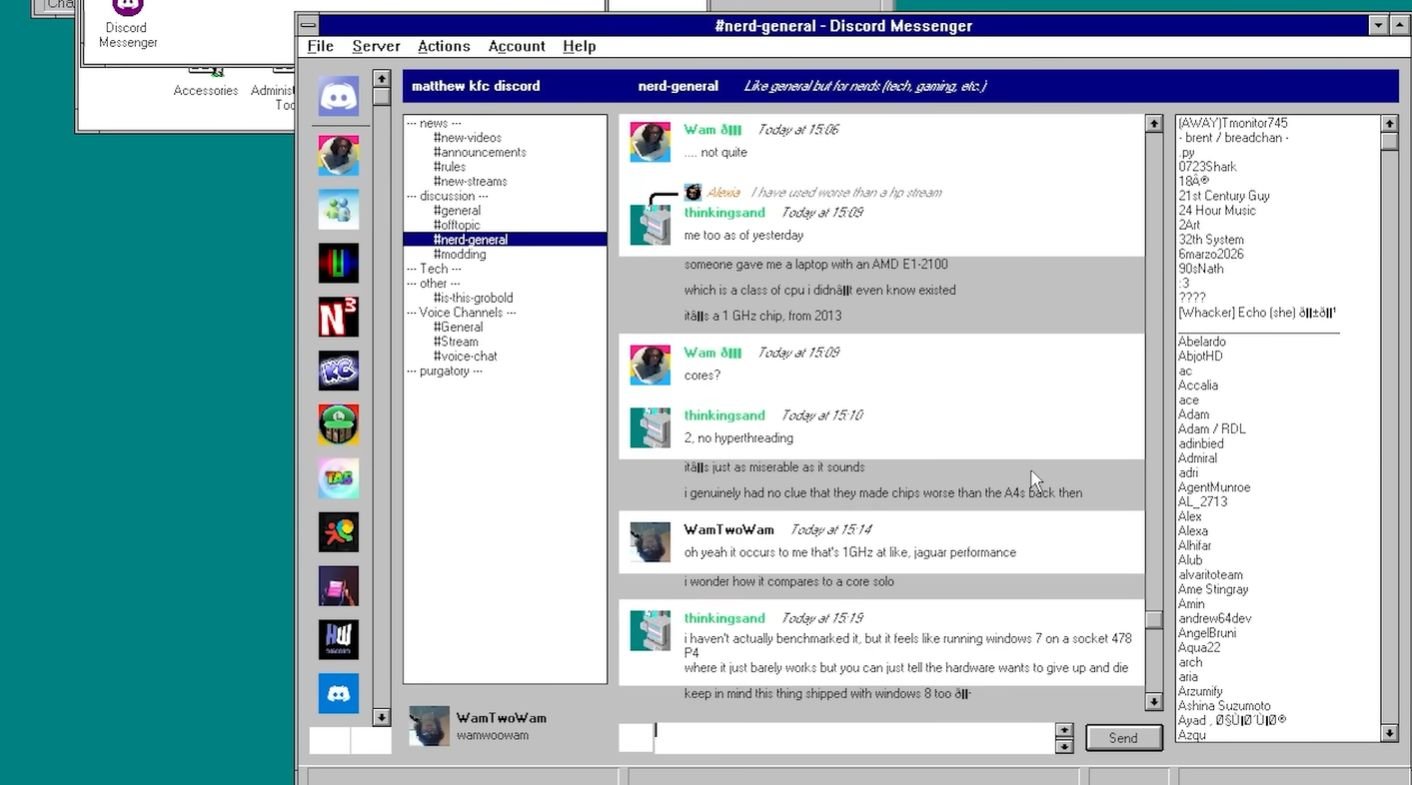
Task: Select the matthew kfc server avatar icon
Action: pyautogui.click(x=338, y=154)
